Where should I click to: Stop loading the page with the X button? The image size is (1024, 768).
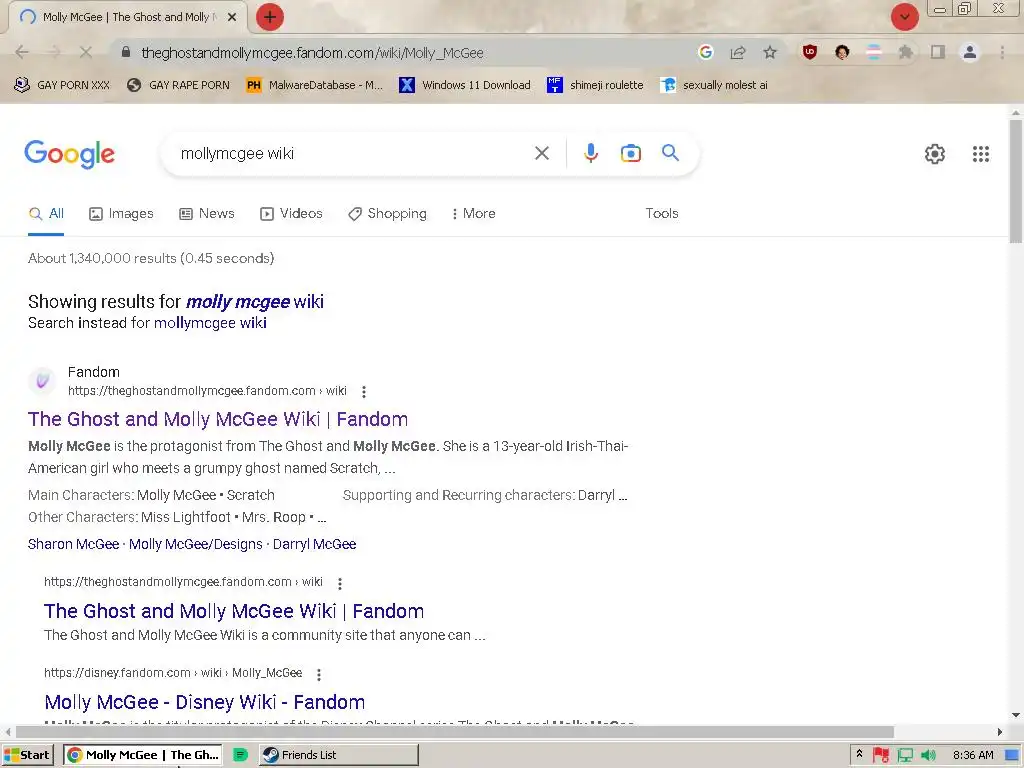86,52
